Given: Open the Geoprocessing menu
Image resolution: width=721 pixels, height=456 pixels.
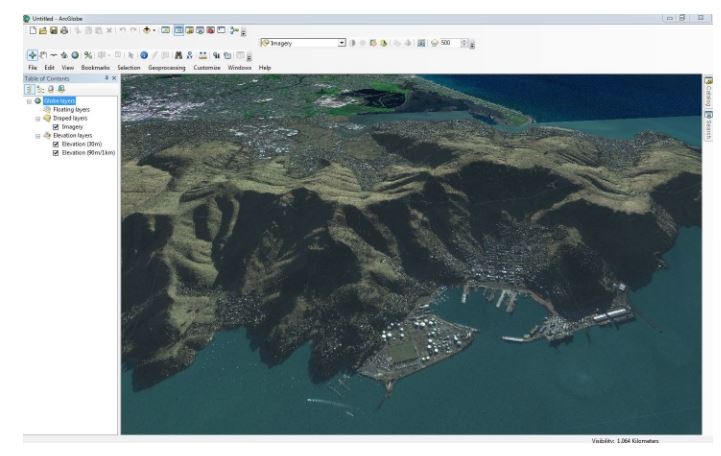Looking at the screenshot, I should [x=167, y=68].
